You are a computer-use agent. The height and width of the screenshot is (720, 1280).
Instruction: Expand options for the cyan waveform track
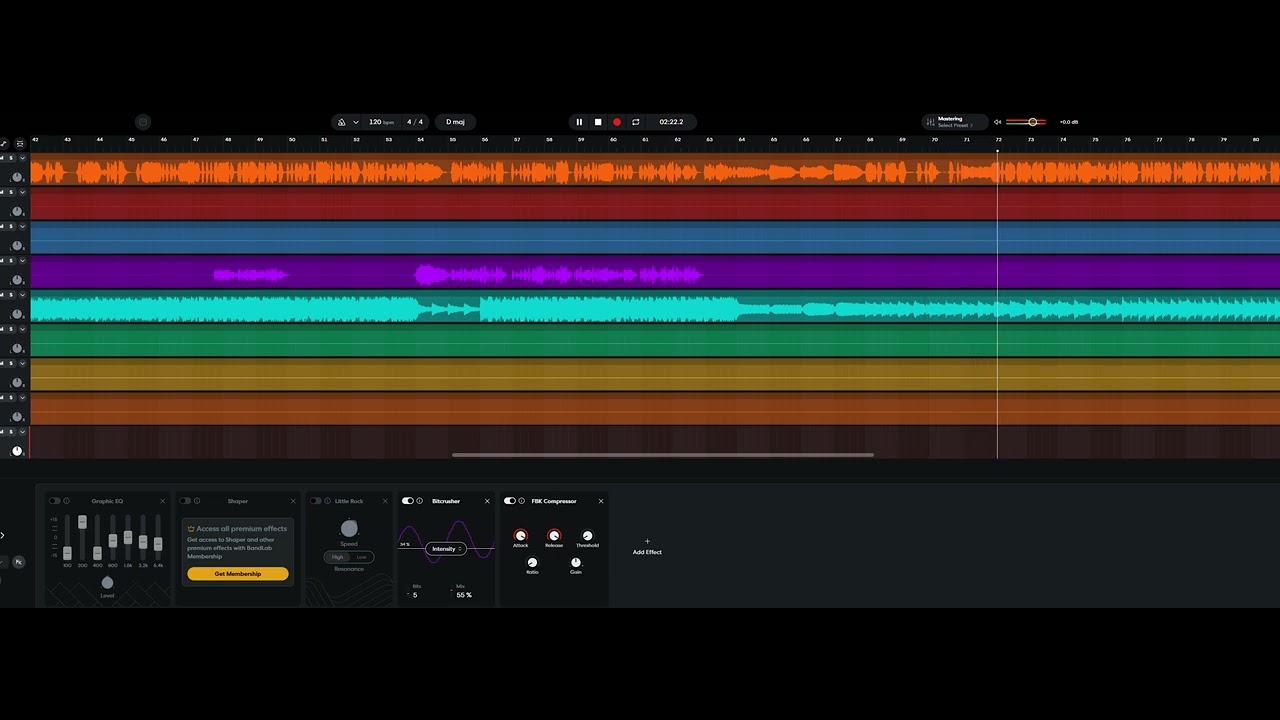pos(22,295)
